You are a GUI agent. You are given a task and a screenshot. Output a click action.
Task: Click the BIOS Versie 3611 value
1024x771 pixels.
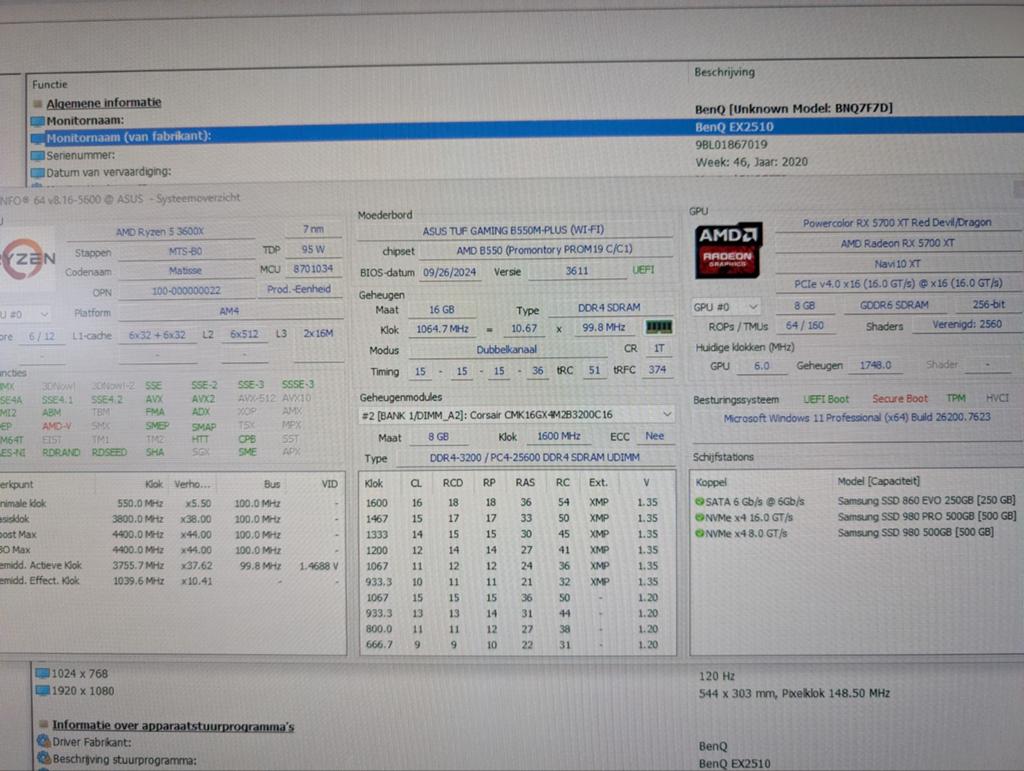coord(577,270)
